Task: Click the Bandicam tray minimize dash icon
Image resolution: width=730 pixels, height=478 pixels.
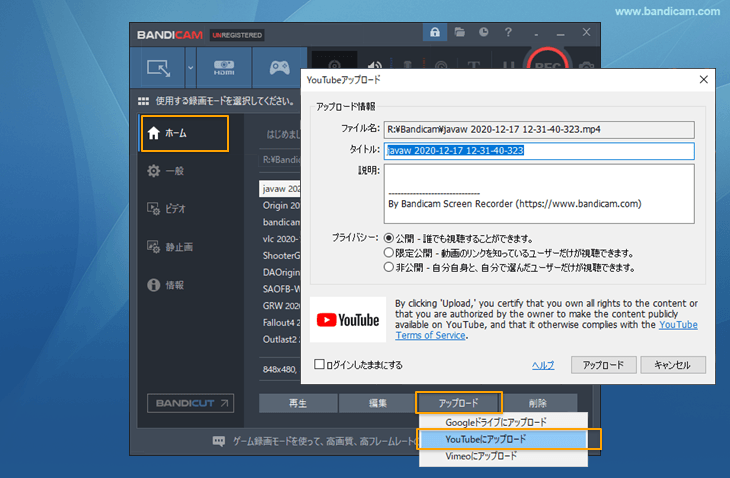Action: click(x=536, y=34)
